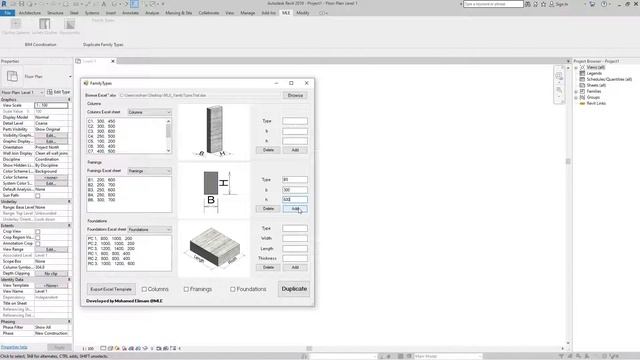The image size is (640, 360).
Task: Click the highlighted thin lines quick-access icon
Action: point(134,4)
